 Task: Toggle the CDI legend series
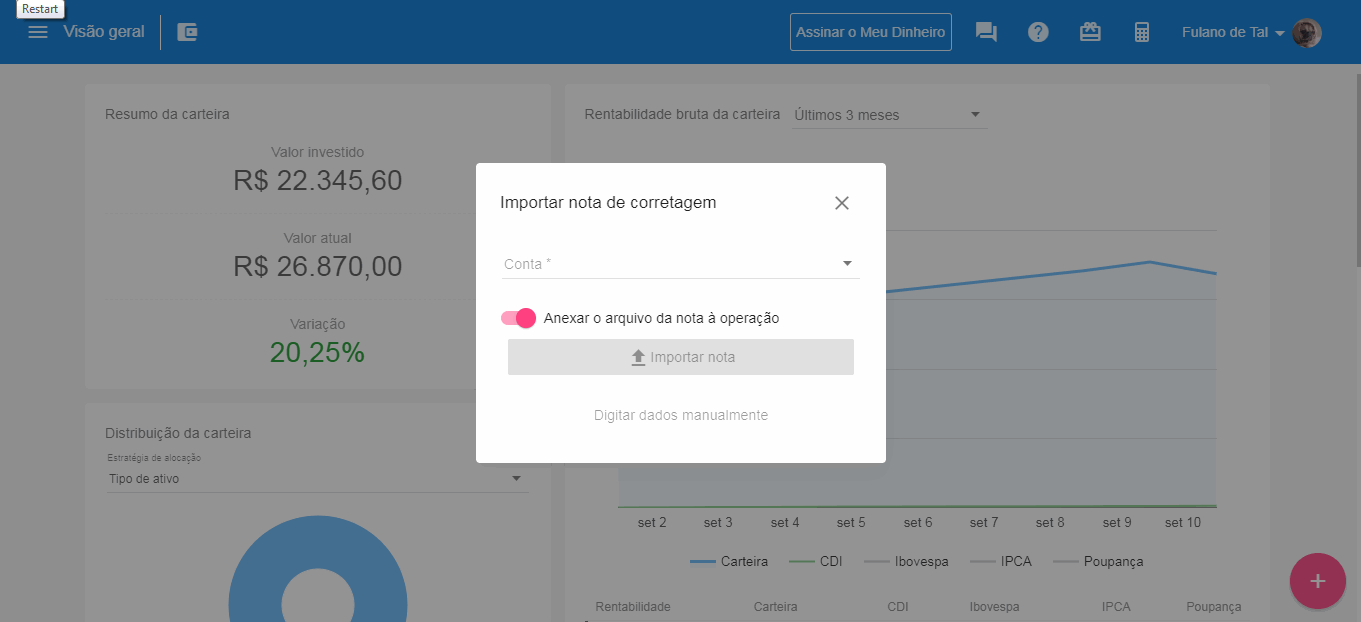click(x=816, y=562)
